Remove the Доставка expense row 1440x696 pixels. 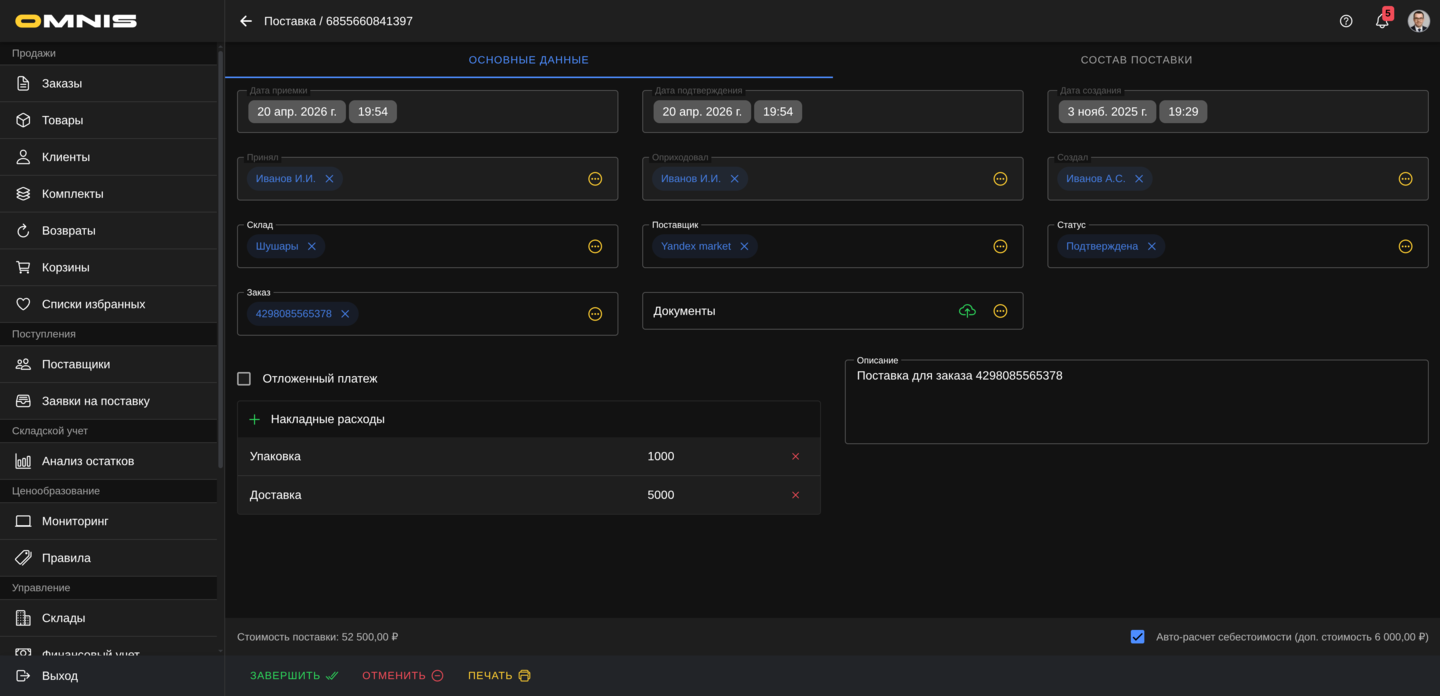pos(796,495)
